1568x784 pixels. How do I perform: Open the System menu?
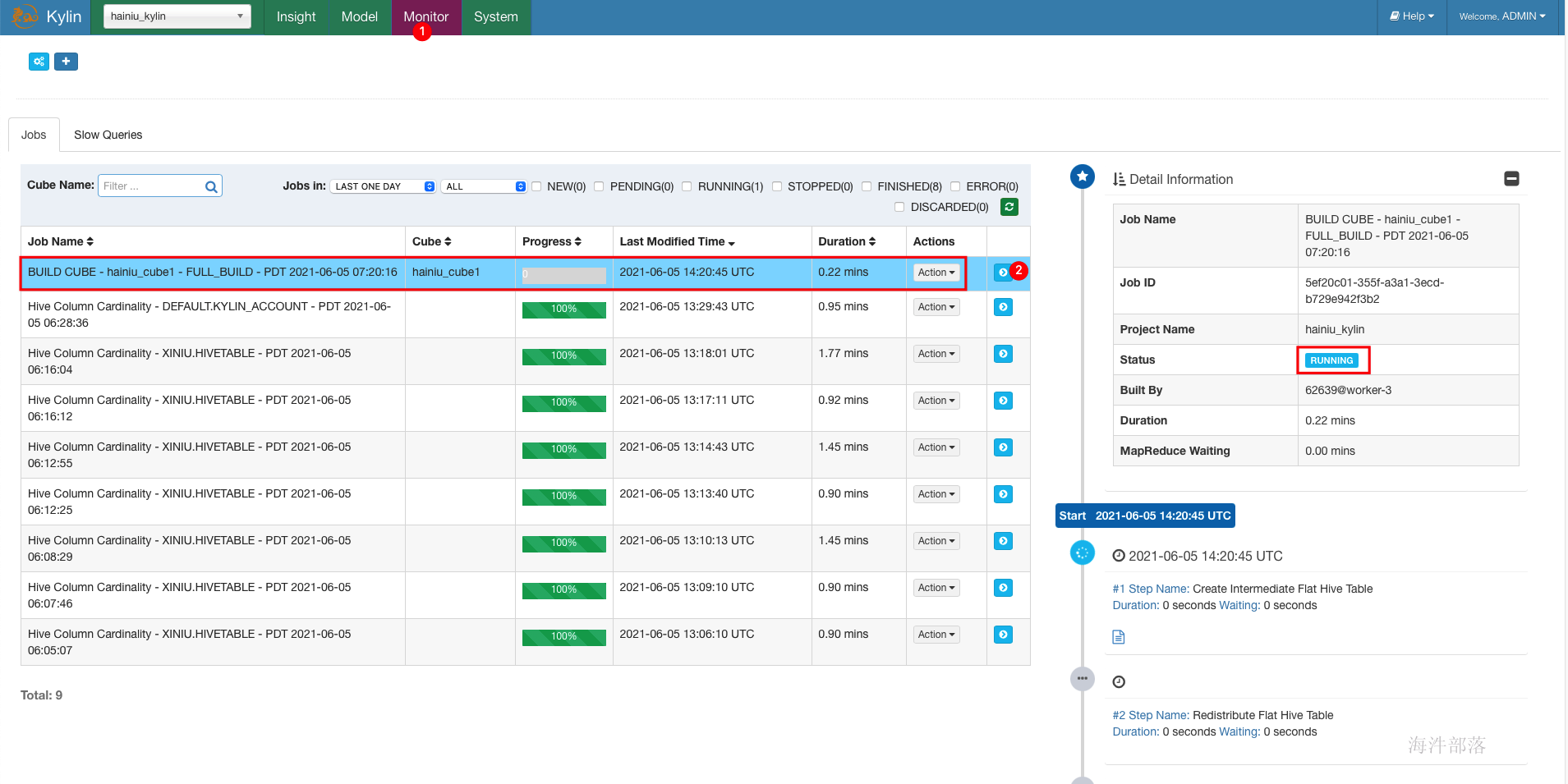(x=496, y=17)
